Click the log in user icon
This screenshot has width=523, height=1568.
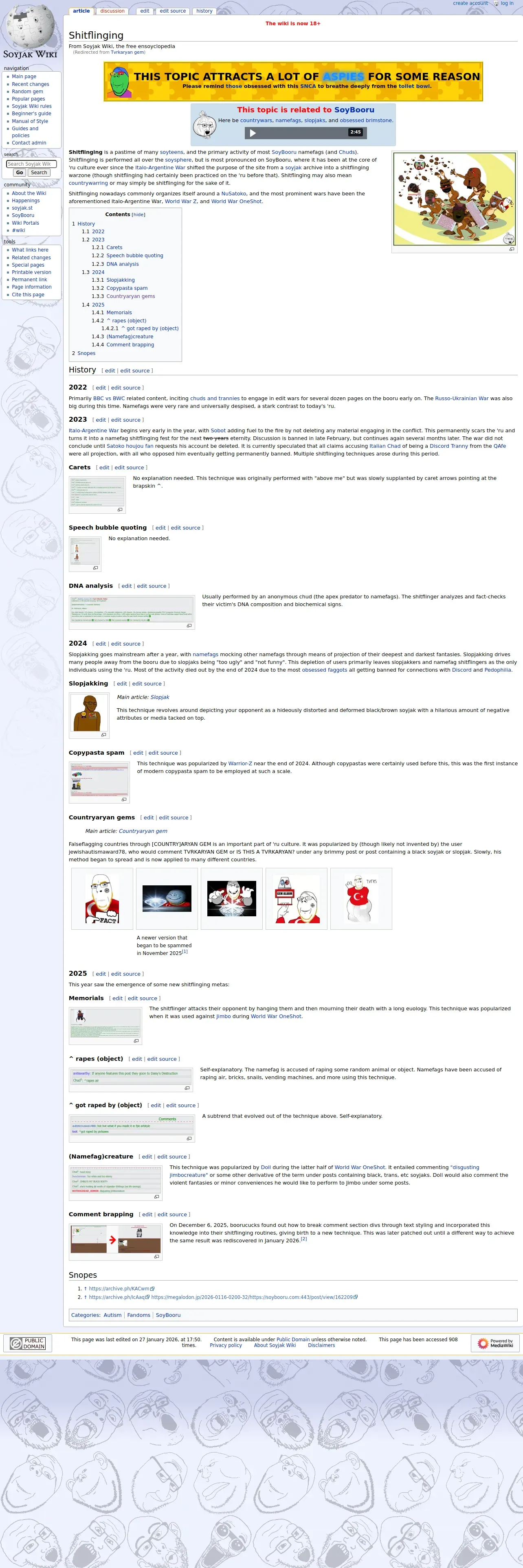pyautogui.click(x=496, y=4)
